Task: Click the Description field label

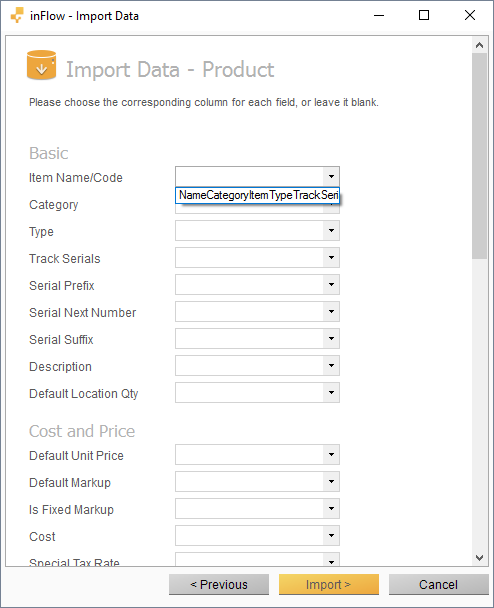Action: click(60, 367)
